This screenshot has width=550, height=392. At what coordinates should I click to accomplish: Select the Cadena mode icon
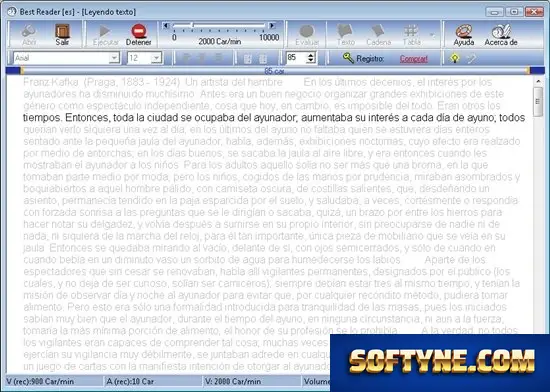(x=378, y=31)
